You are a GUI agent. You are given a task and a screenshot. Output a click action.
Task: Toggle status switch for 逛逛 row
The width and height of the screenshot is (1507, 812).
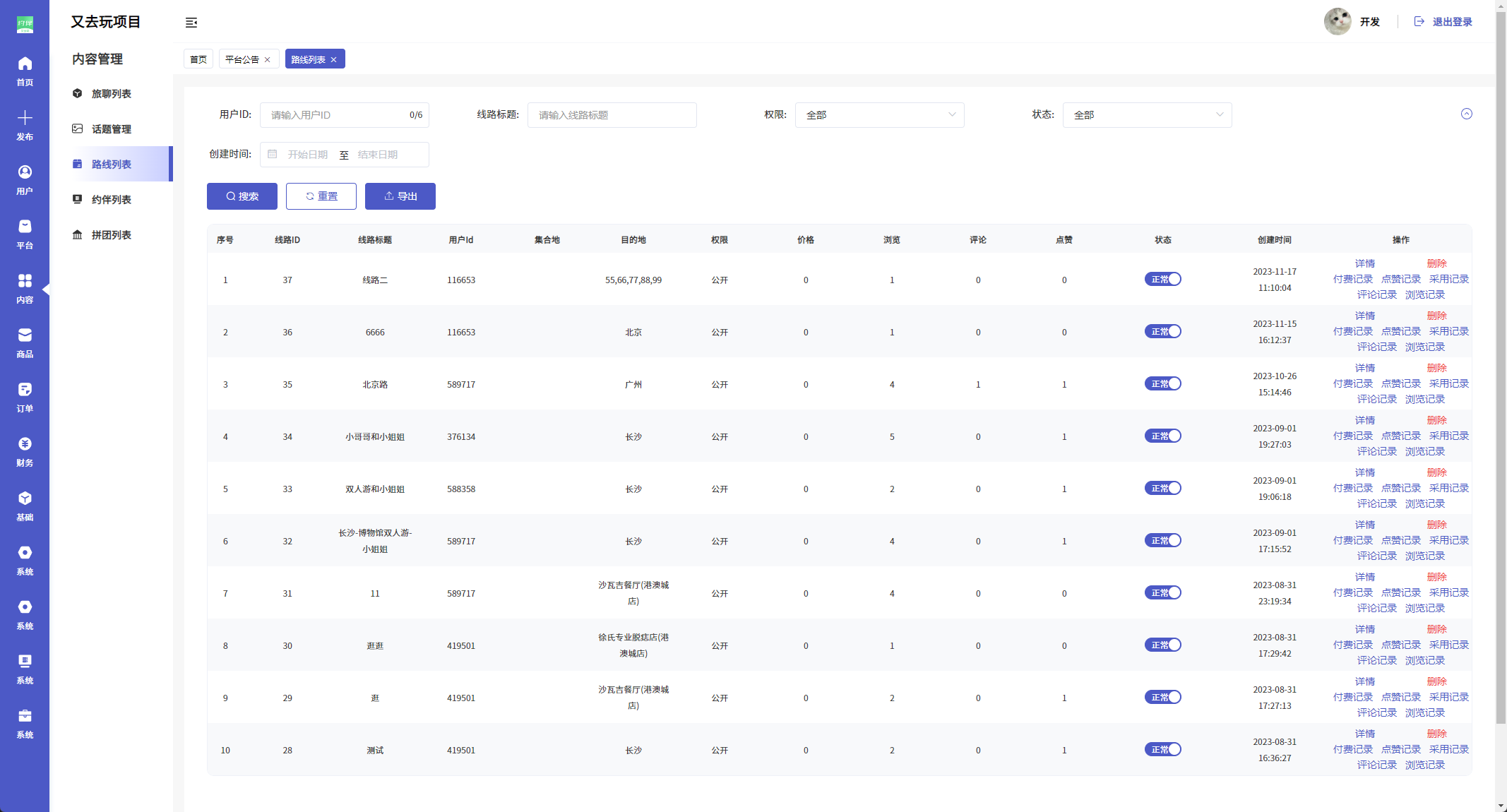coord(1163,645)
